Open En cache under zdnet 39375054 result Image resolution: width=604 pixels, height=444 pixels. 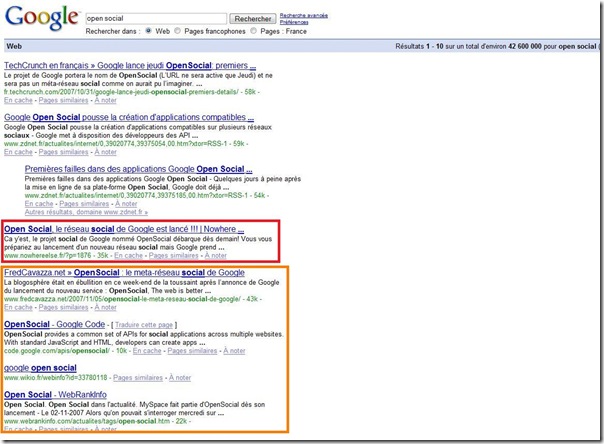point(18,152)
